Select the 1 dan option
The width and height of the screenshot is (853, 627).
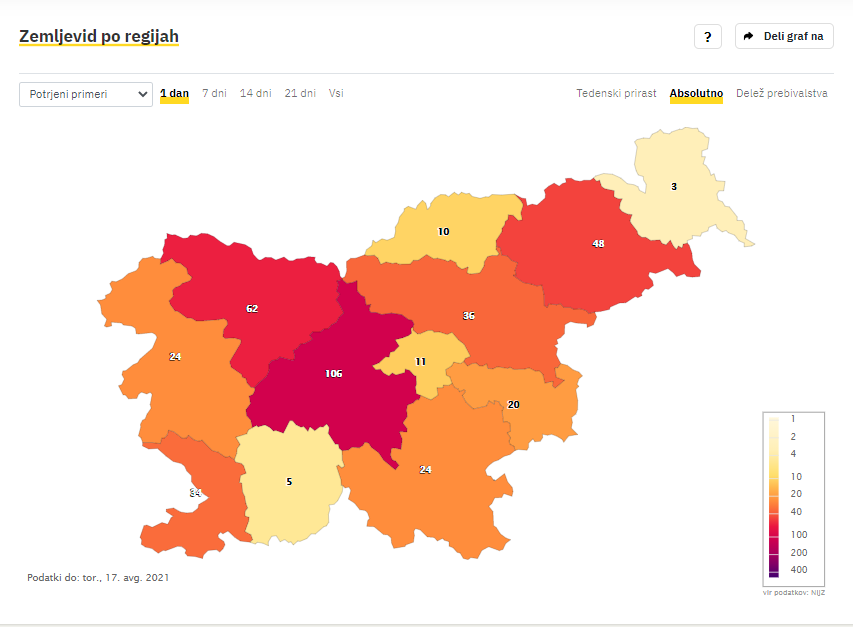coord(174,94)
